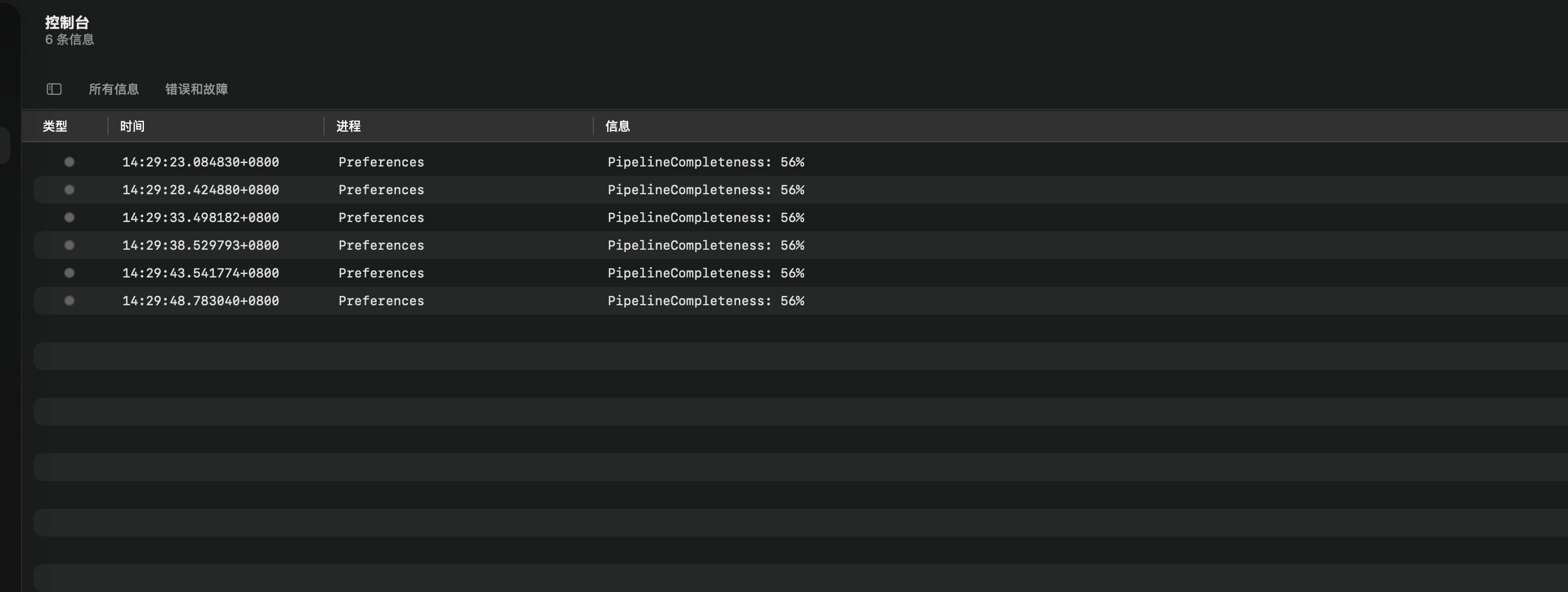Click PipelineCompleteness message in 14:29:23 row
Viewport: 1568px width, 592px height.
pos(706,162)
